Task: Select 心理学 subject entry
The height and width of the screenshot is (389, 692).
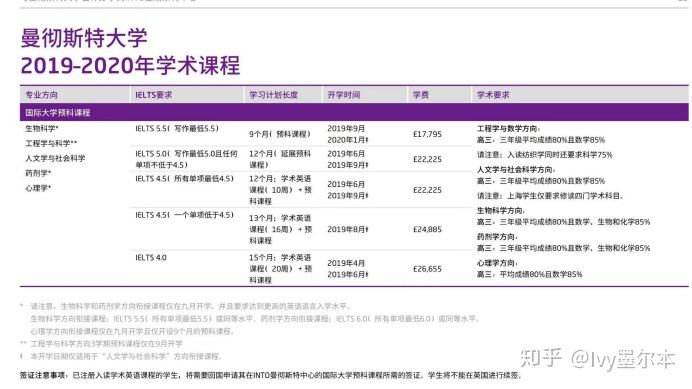Action: [38, 188]
